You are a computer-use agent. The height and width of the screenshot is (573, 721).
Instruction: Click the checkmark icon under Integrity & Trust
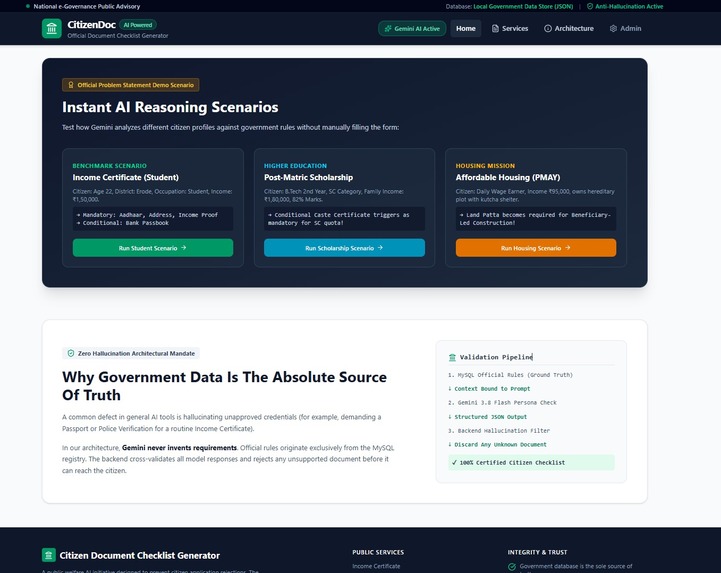click(x=512, y=567)
